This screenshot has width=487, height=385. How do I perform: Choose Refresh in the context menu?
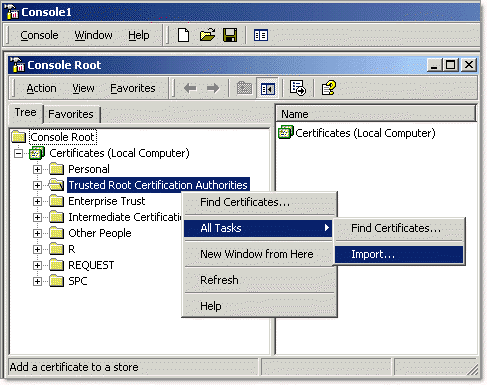click(x=259, y=280)
